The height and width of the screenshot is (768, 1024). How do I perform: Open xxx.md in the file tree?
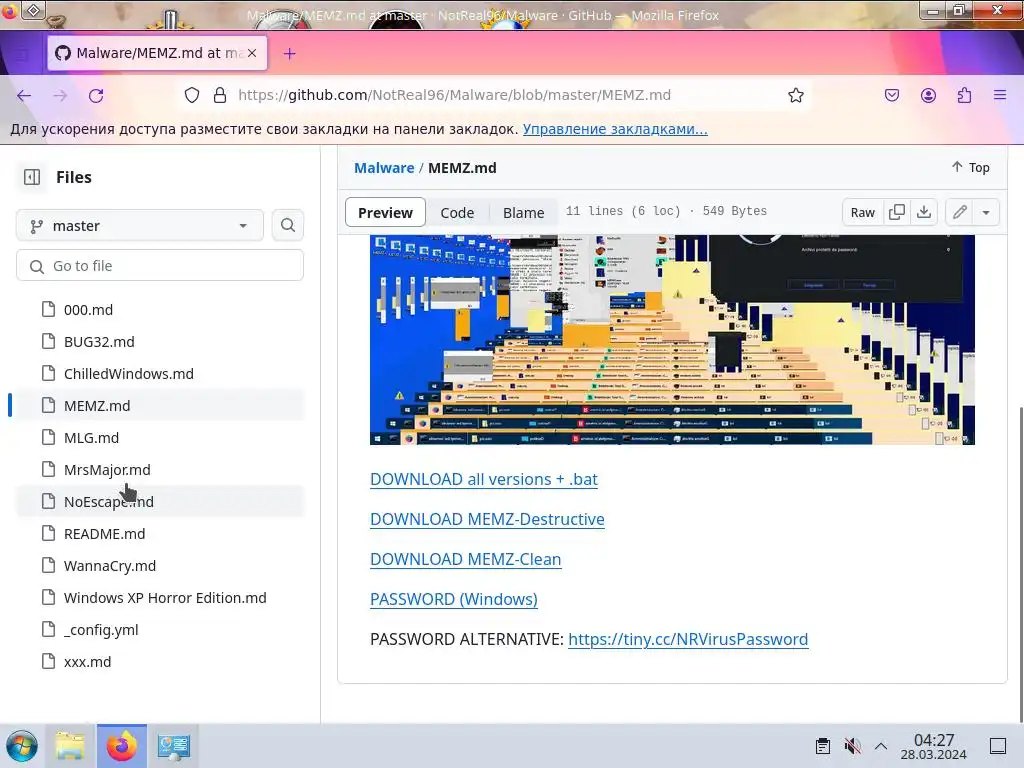(x=160, y=662)
